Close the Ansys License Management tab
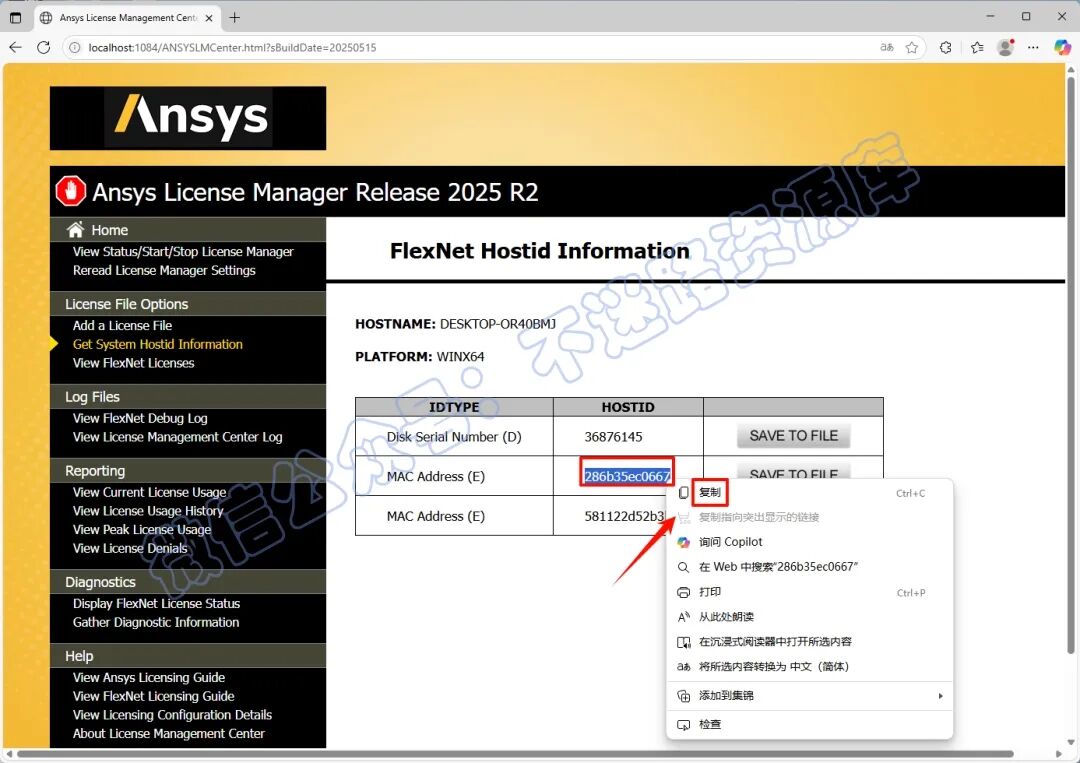1080x763 pixels. pos(209,18)
